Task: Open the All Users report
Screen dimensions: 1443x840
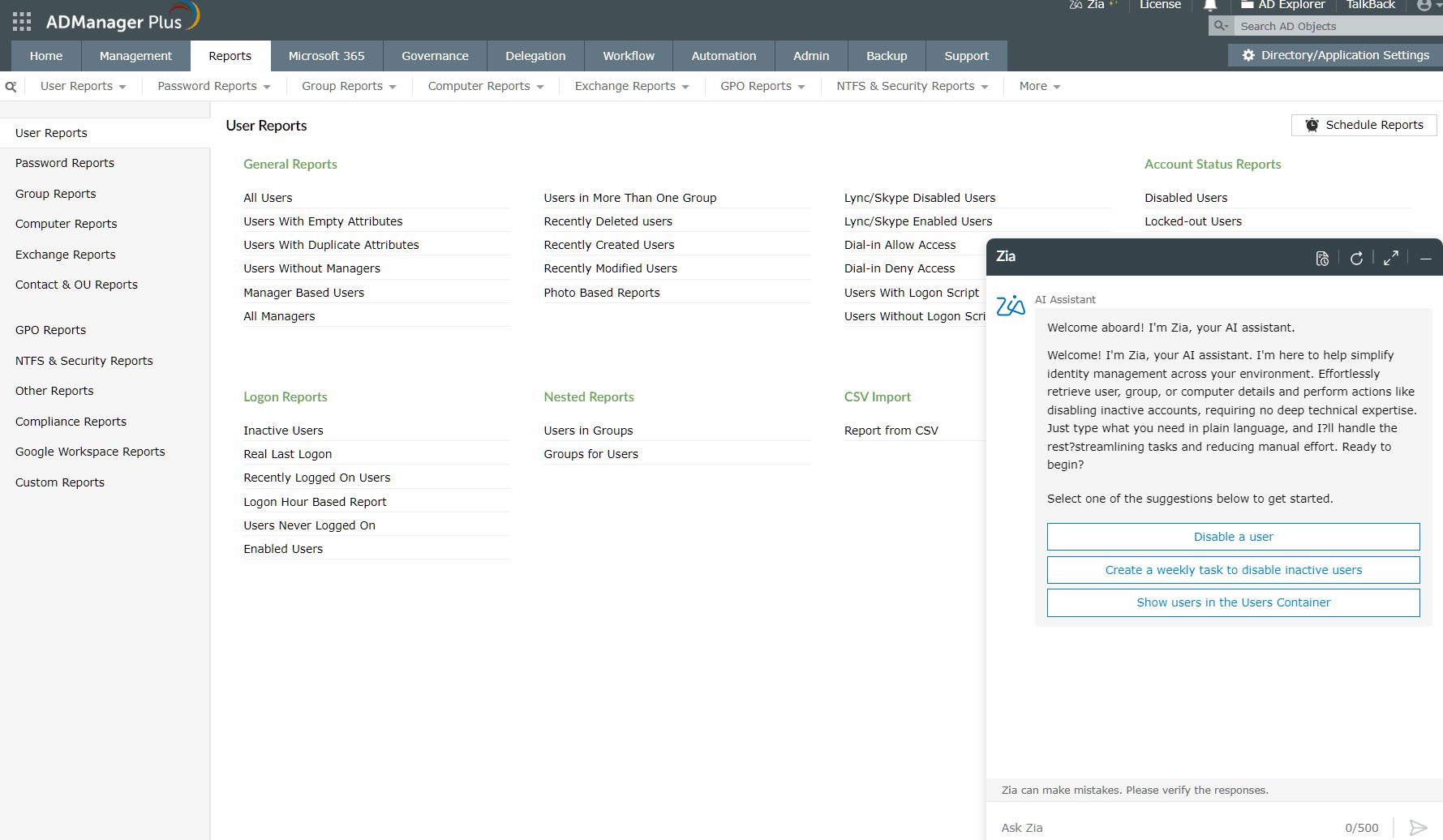Action: (268, 198)
